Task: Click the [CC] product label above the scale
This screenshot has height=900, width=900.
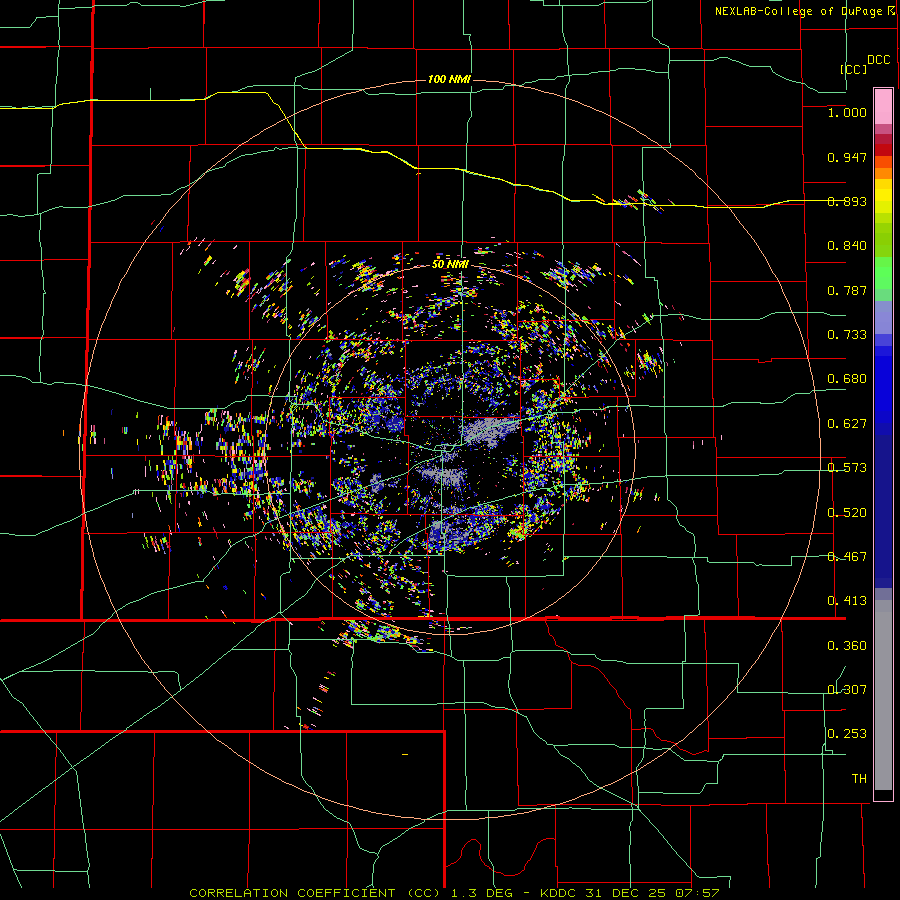Action: [853, 69]
